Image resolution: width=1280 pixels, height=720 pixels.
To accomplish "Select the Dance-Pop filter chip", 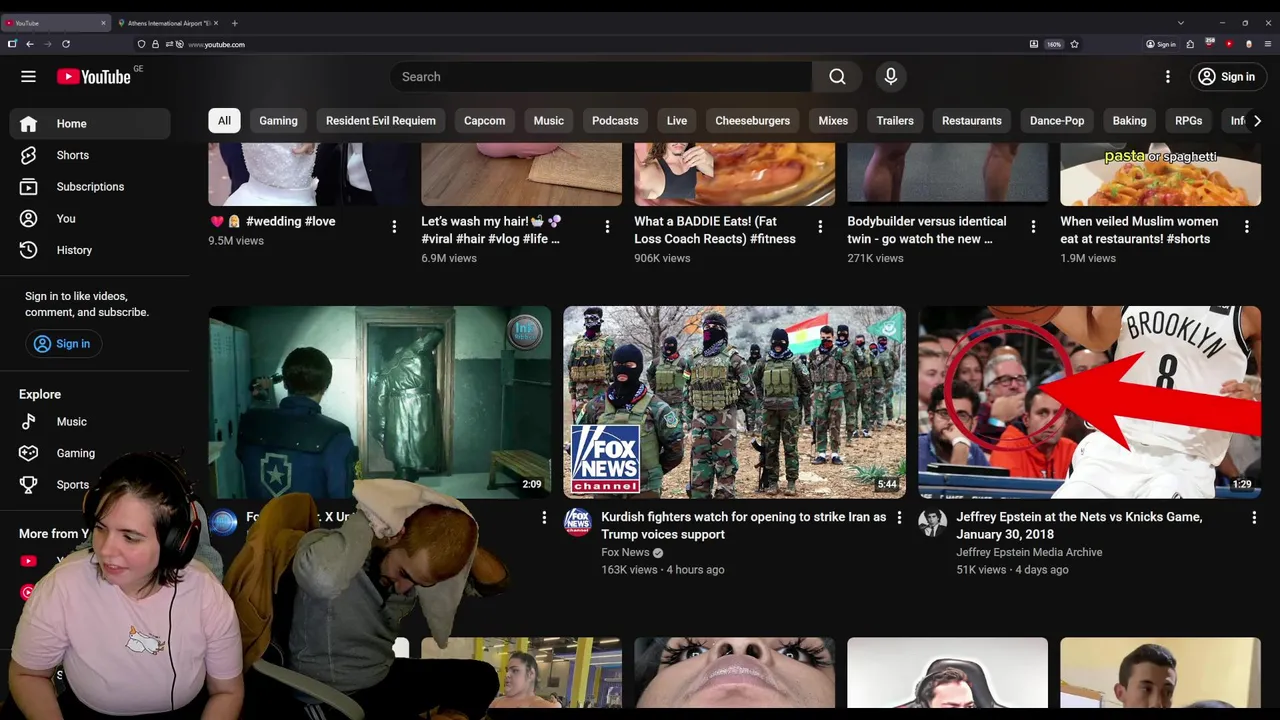I will click(x=1057, y=121).
